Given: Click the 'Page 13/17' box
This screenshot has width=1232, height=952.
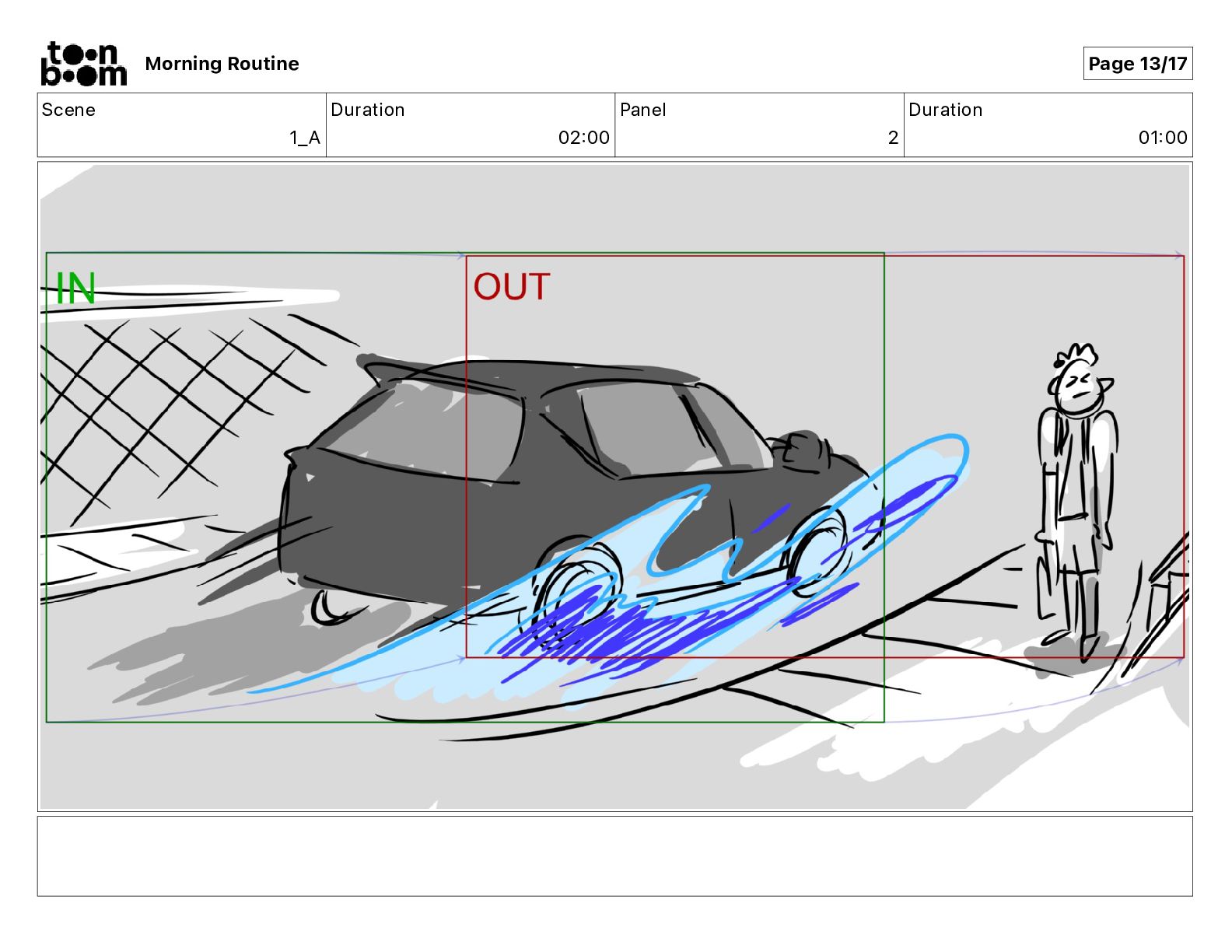Looking at the screenshot, I should [x=1137, y=64].
